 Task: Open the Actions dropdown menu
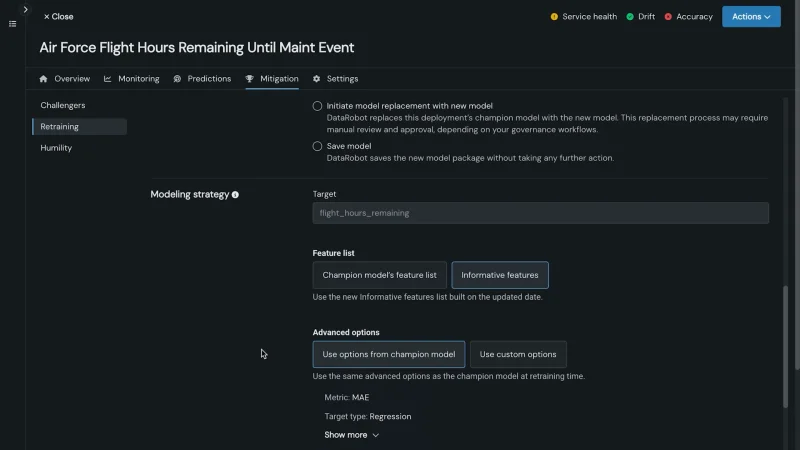click(751, 17)
